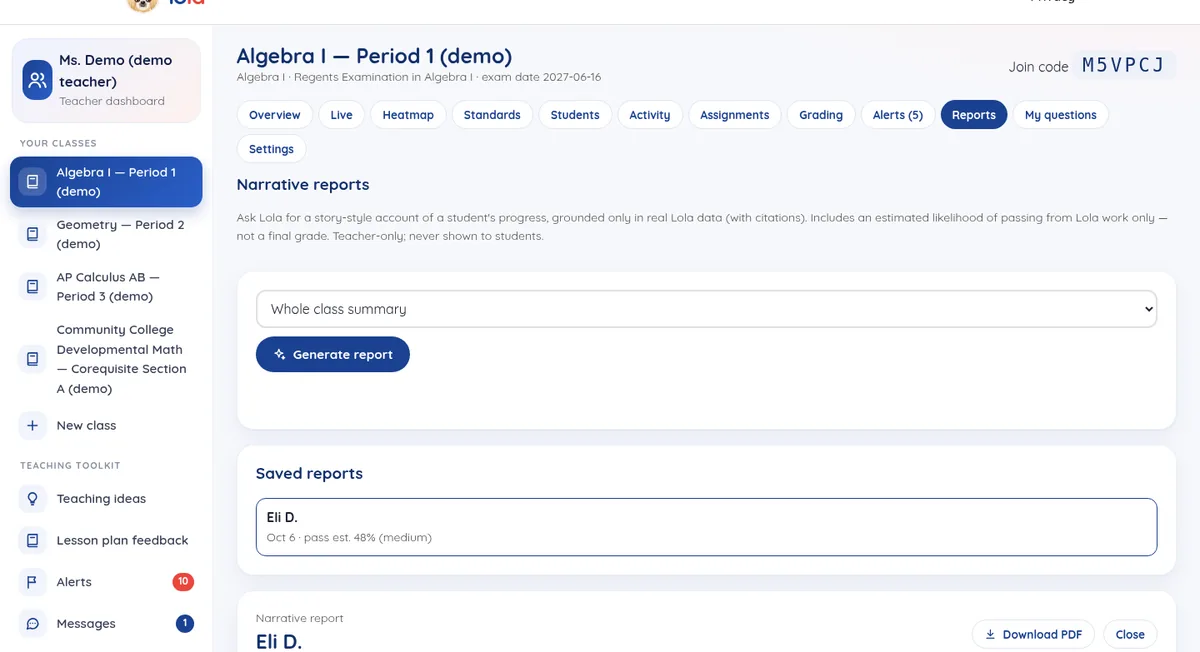1200x652 pixels.
Task: Click the Download PDF button
Action: click(x=1033, y=634)
